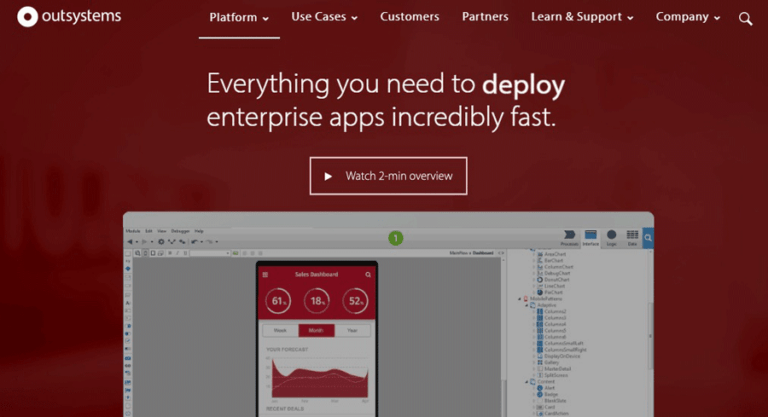Tap the hamburger menu in Sales Dashboard

[265, 275]
